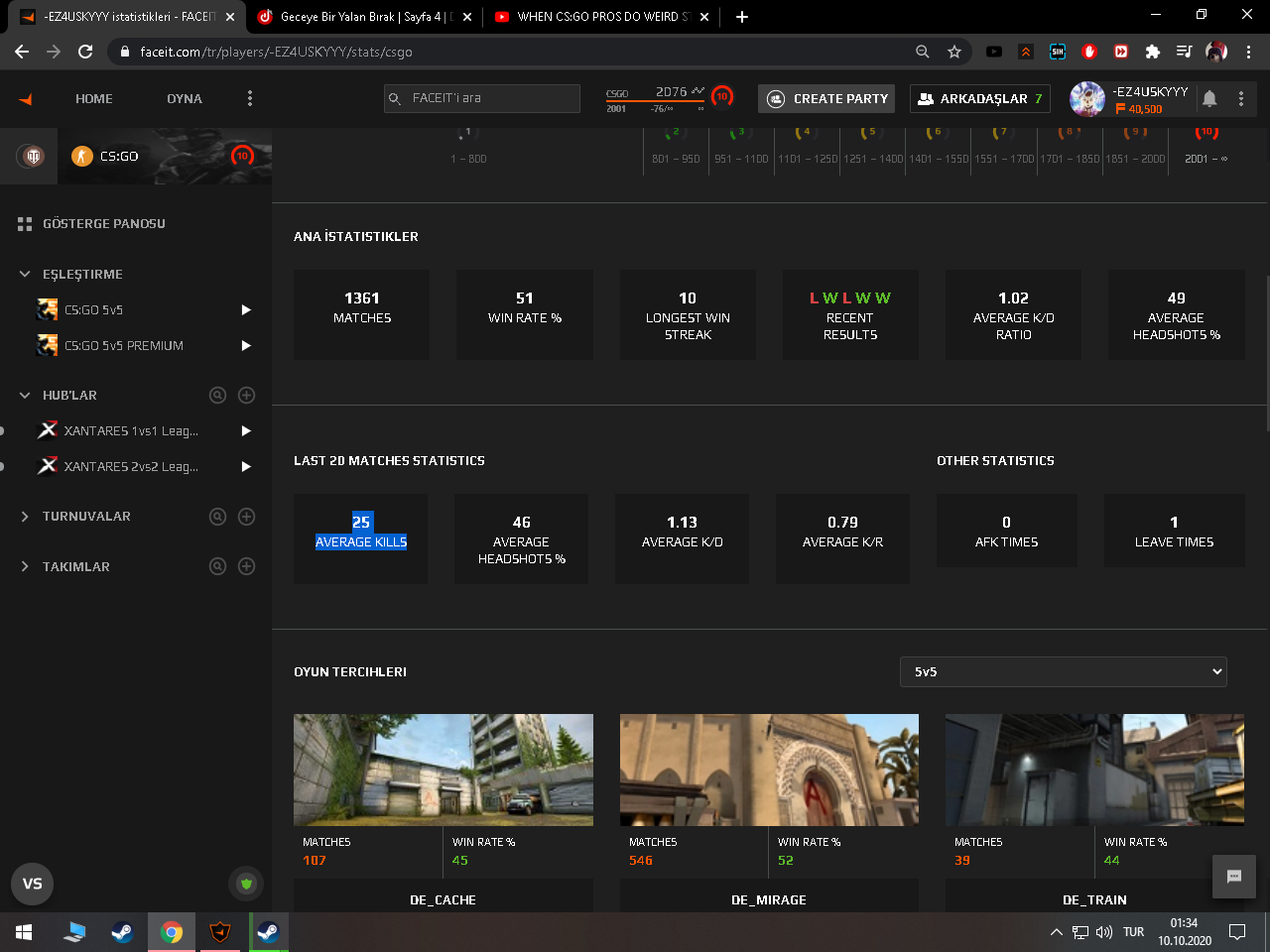Click the zoom magnifier icon in address bar
The image size is (1270, 952).
click(x=923, y=52)
